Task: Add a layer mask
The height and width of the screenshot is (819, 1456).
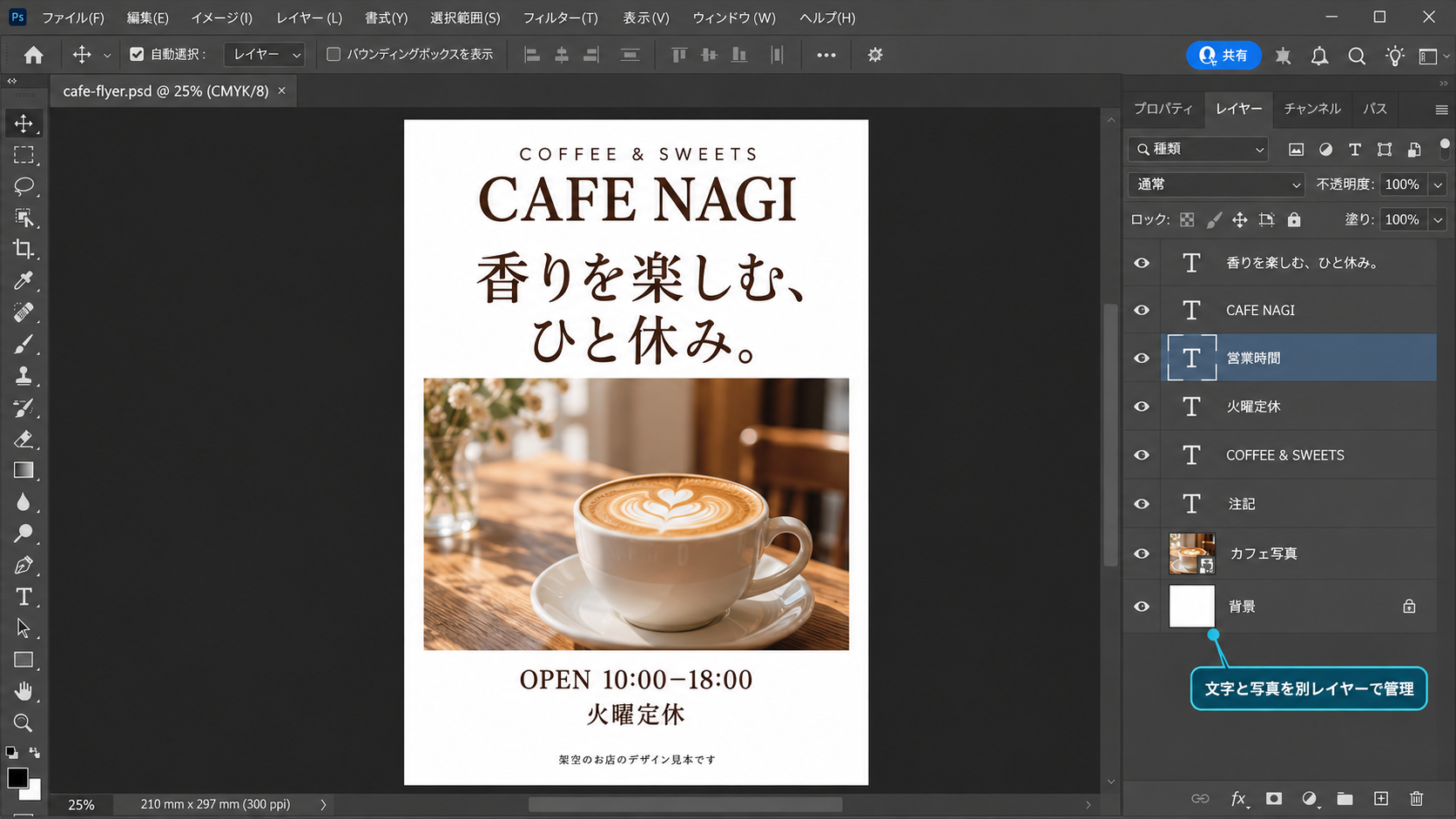Action: pos(1274,798)
